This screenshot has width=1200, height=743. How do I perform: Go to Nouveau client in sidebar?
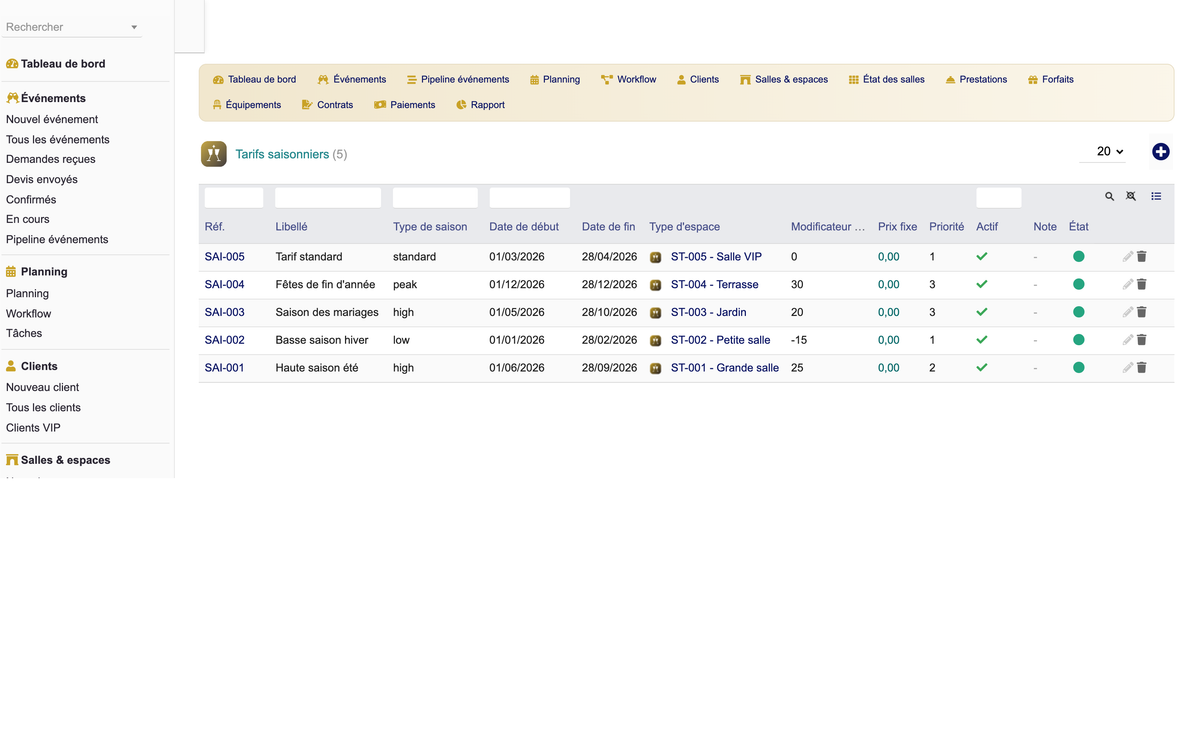(x=43, y=388)
